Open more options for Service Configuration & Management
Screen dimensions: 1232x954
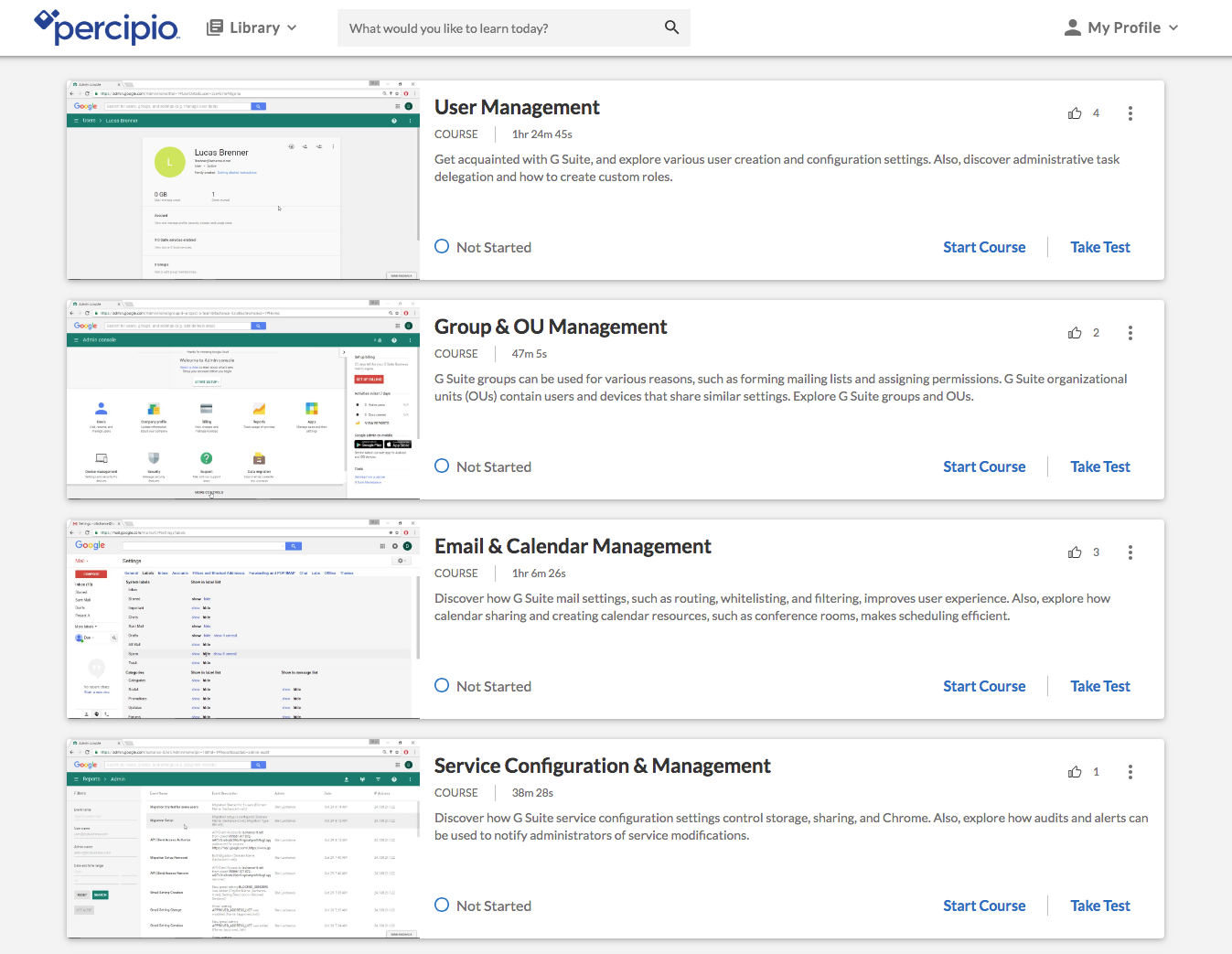click(1130, 772)
